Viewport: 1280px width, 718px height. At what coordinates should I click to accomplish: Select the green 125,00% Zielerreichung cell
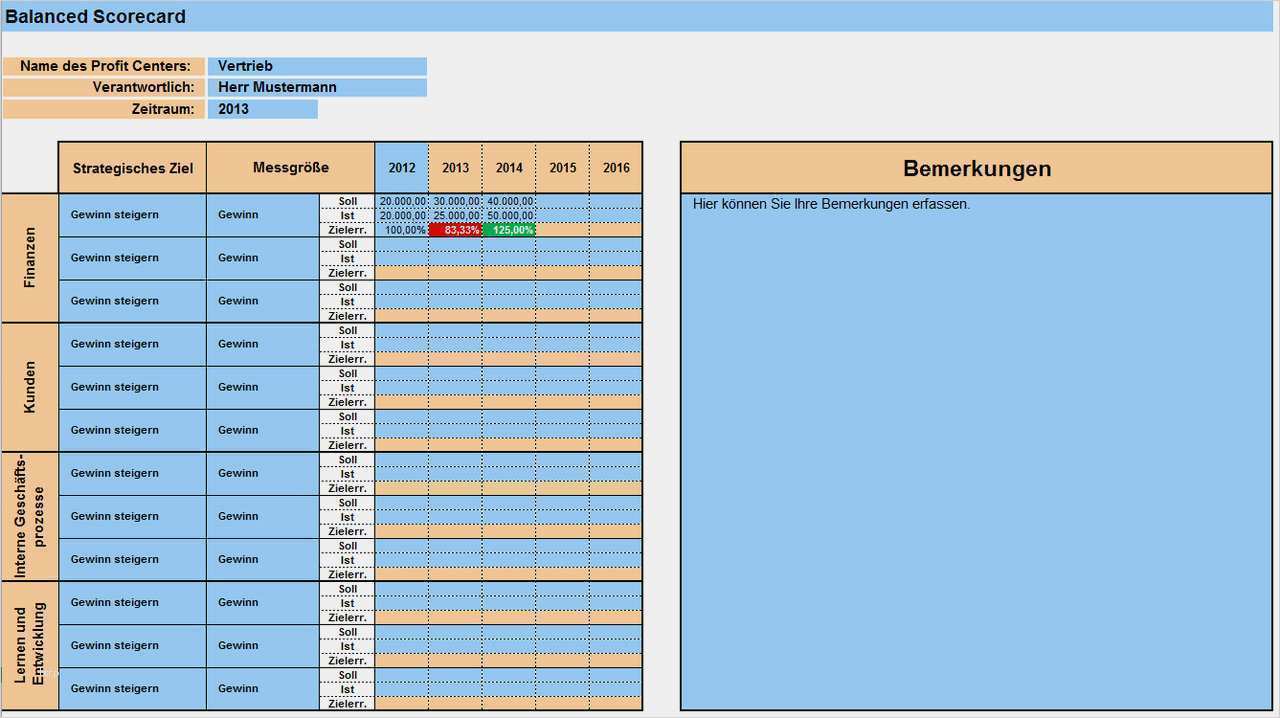click(509, 229)
